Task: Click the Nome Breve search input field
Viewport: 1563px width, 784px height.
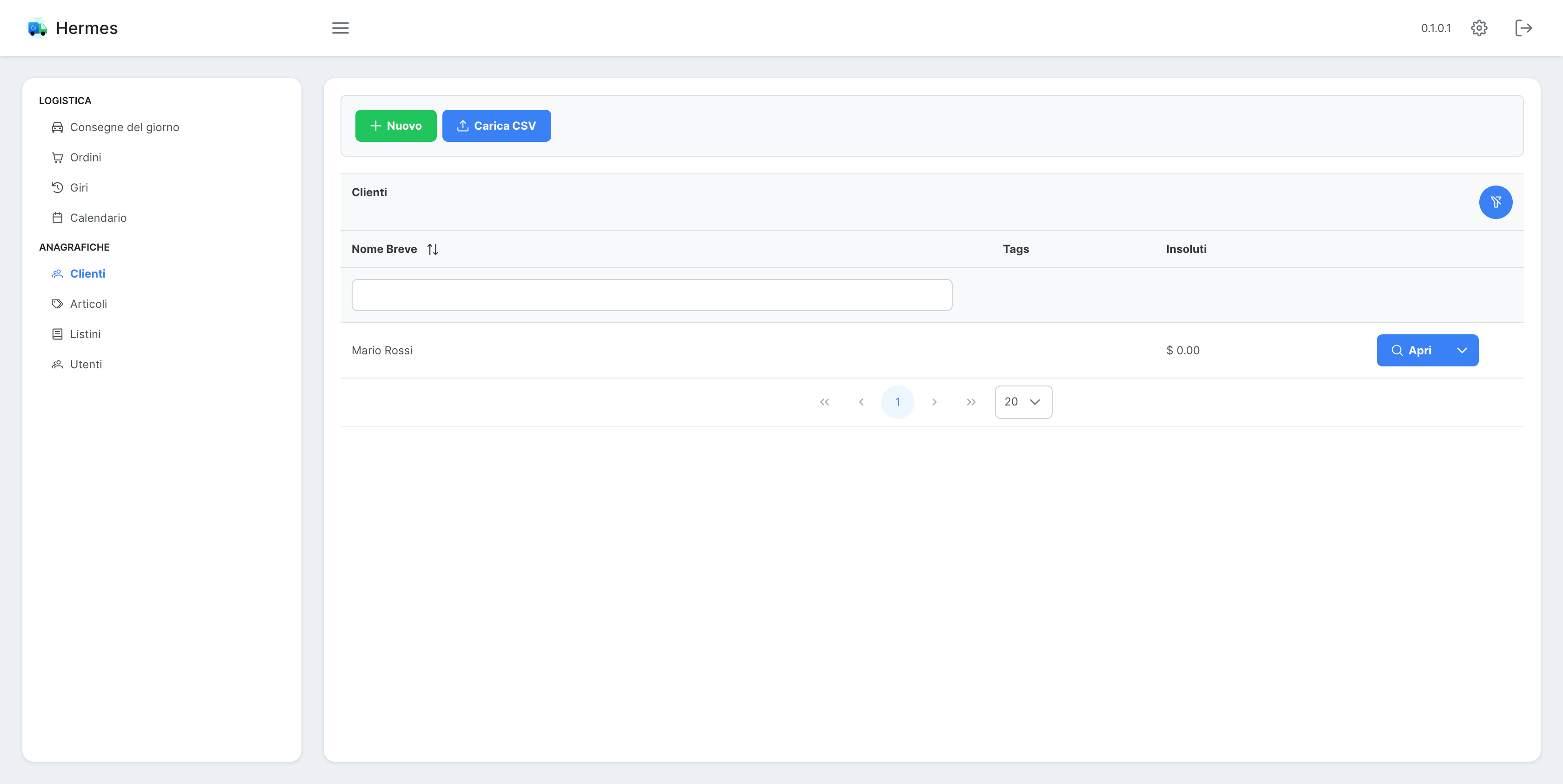Action: pyautogui.click(x=651, y=295)
